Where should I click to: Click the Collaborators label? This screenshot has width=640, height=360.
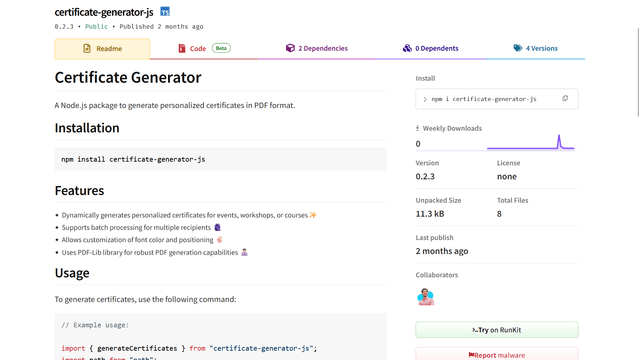tap(437, 275)
